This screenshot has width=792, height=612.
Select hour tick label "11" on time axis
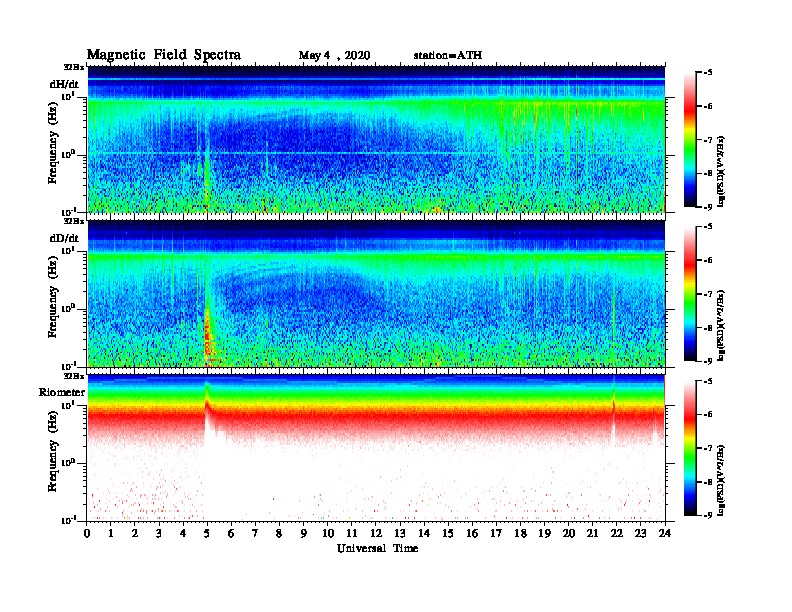352,533
